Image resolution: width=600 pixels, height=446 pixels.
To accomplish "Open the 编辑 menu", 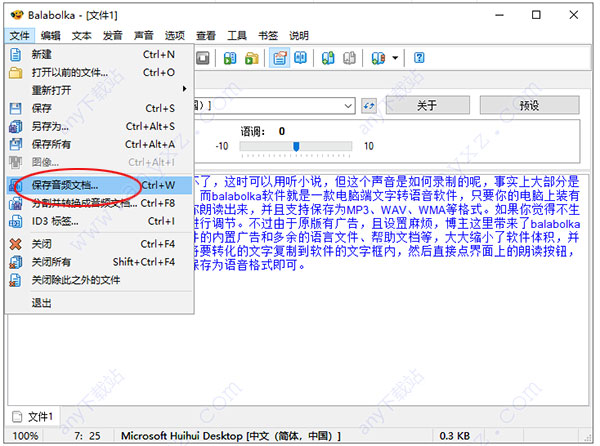I will tap(51, 36).
